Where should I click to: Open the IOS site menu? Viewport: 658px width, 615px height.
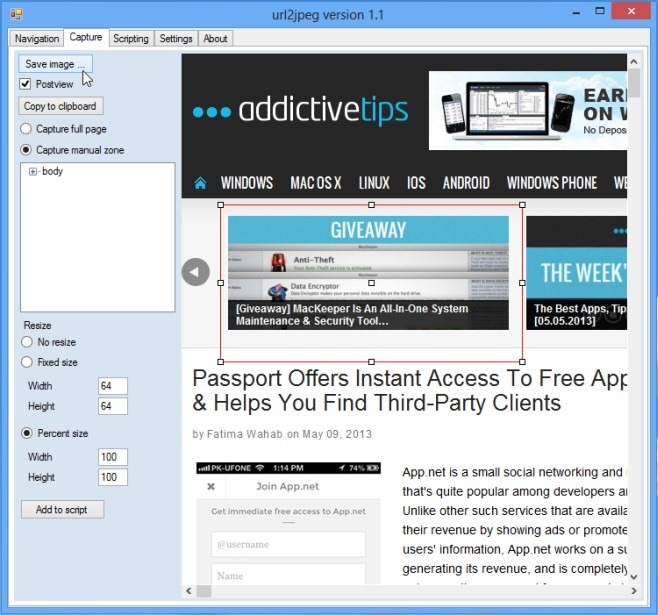click(416, 183)
